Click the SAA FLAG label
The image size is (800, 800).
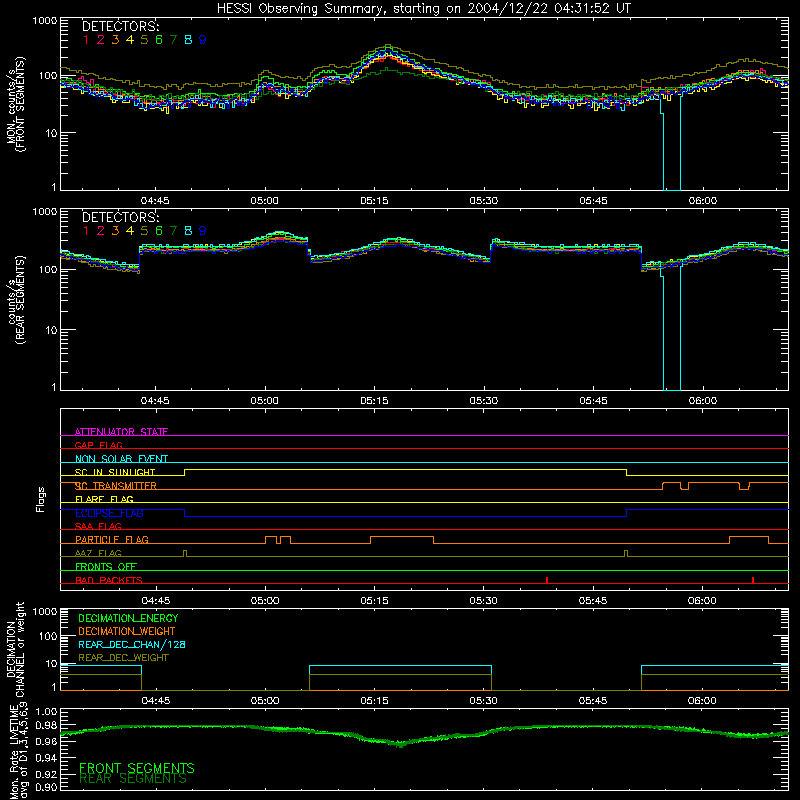98,526
